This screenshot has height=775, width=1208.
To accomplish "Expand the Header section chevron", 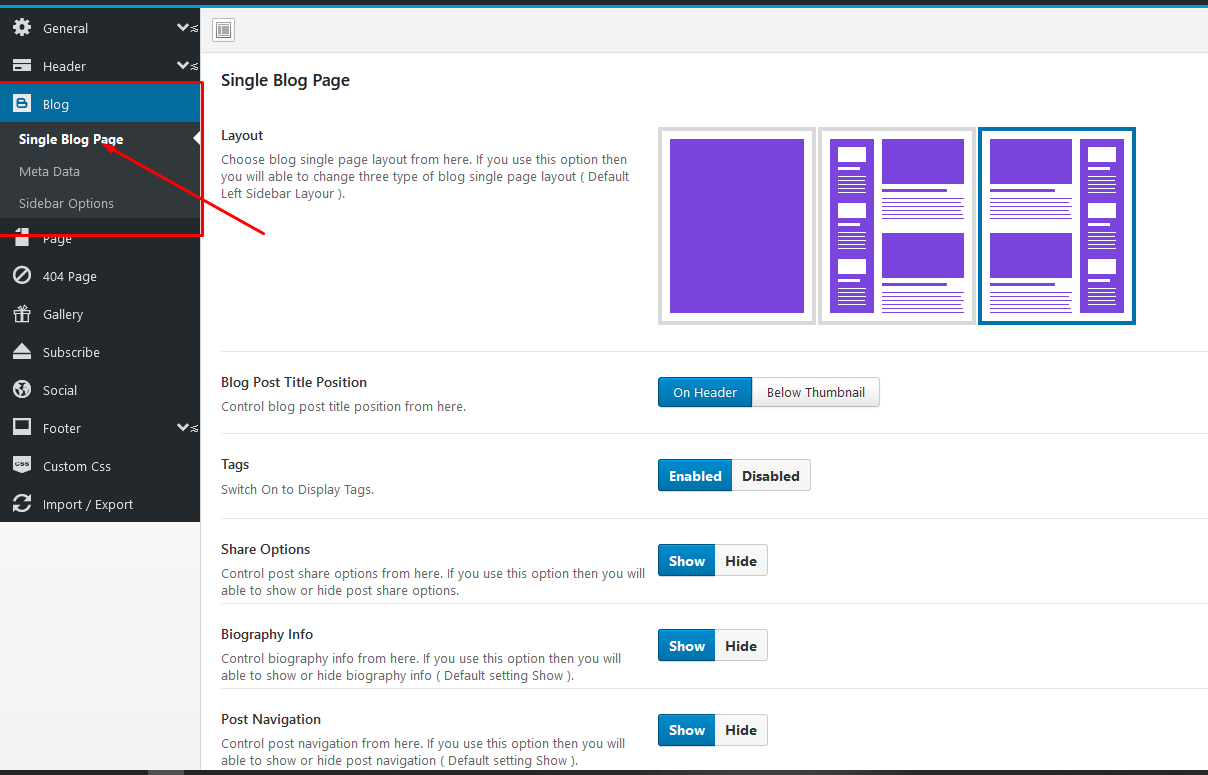I will point(184,66).
